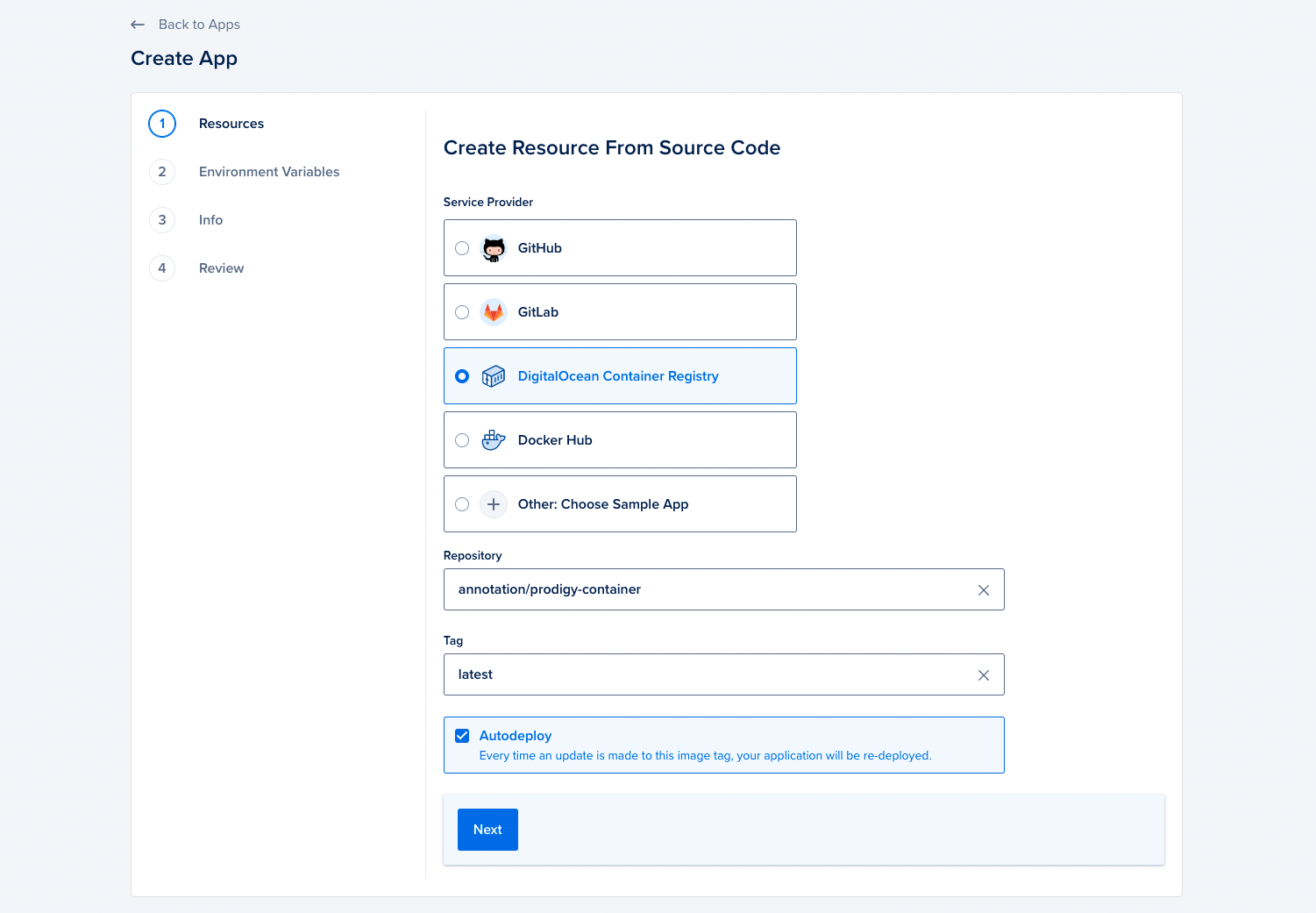The width and height of the screenshot is (1316, 913).
Task: Clear the Repository field with X
Action: tap(984, 590)
